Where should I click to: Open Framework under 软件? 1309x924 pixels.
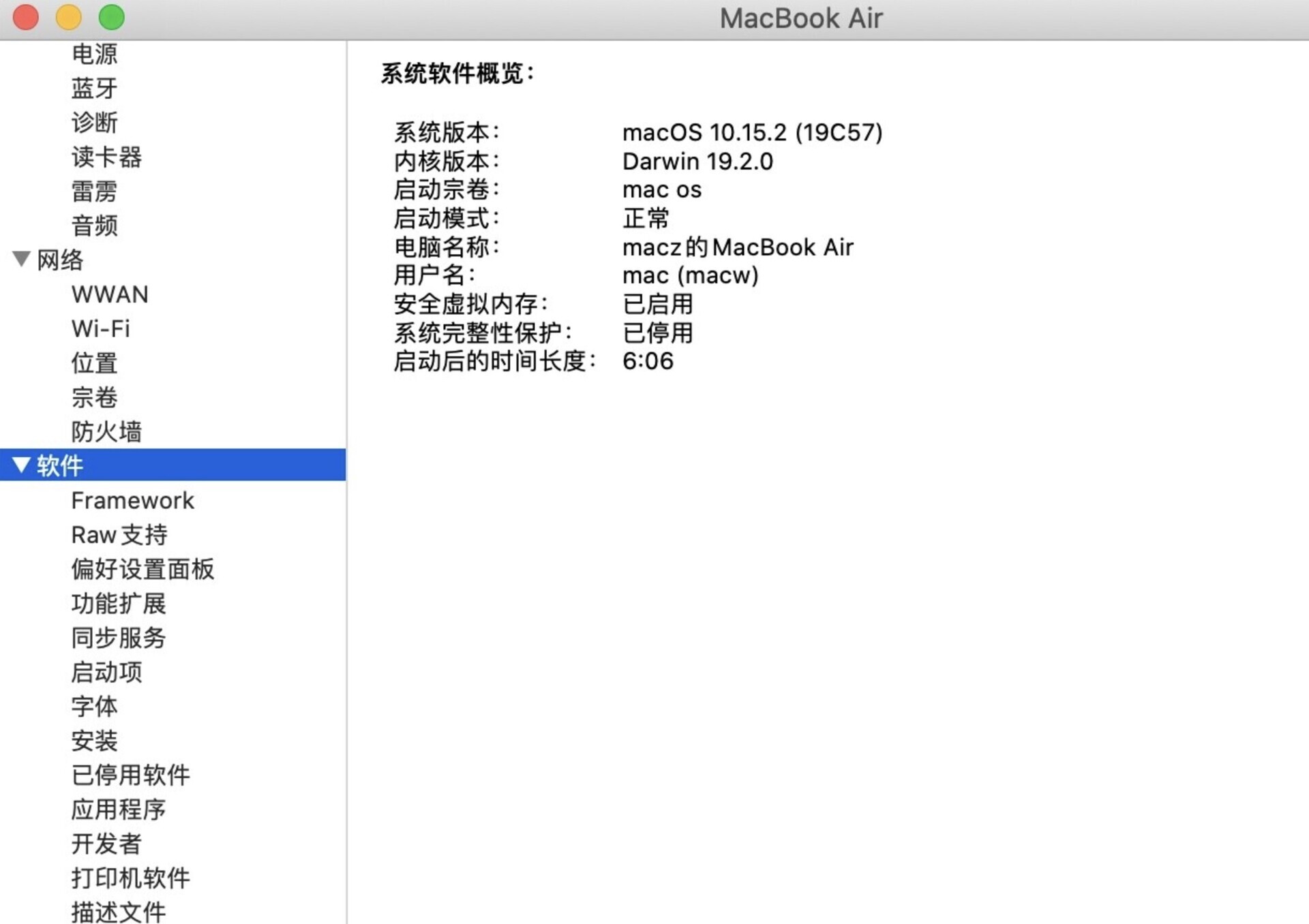pyautogui.click(x=133, y=500)
